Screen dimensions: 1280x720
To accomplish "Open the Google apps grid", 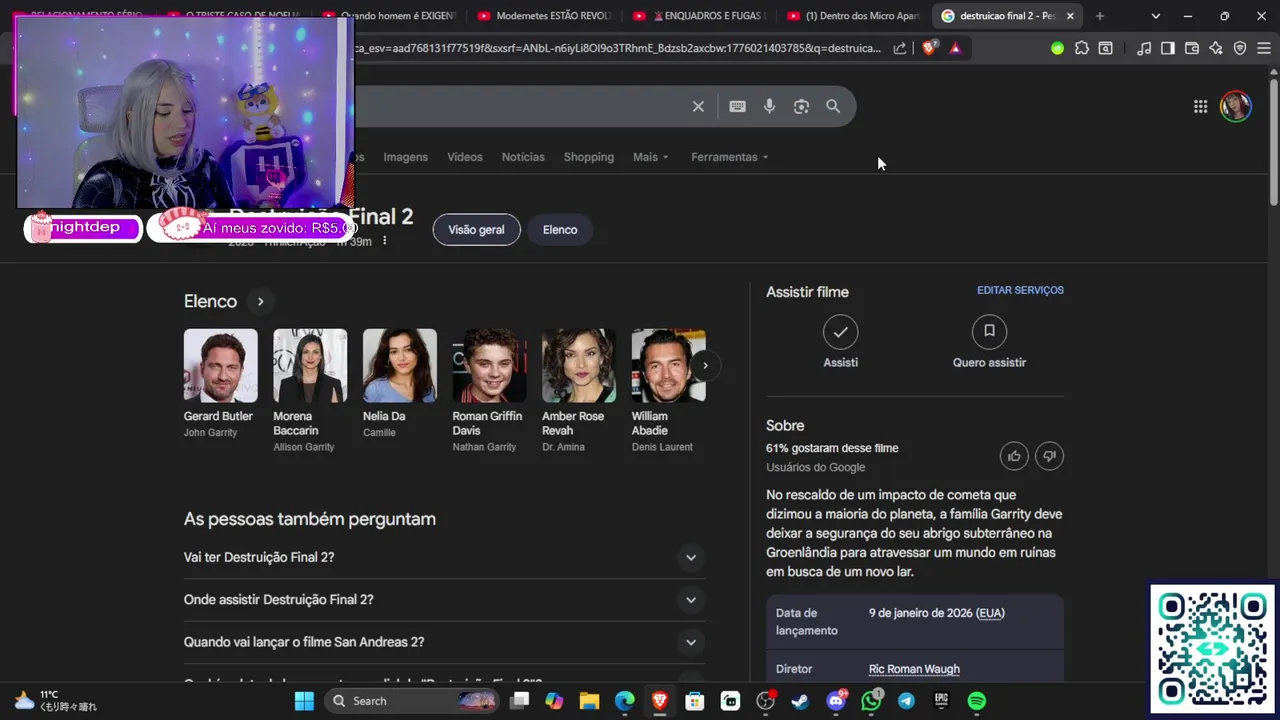I will pyautogui.click(x=1200, y=107).
